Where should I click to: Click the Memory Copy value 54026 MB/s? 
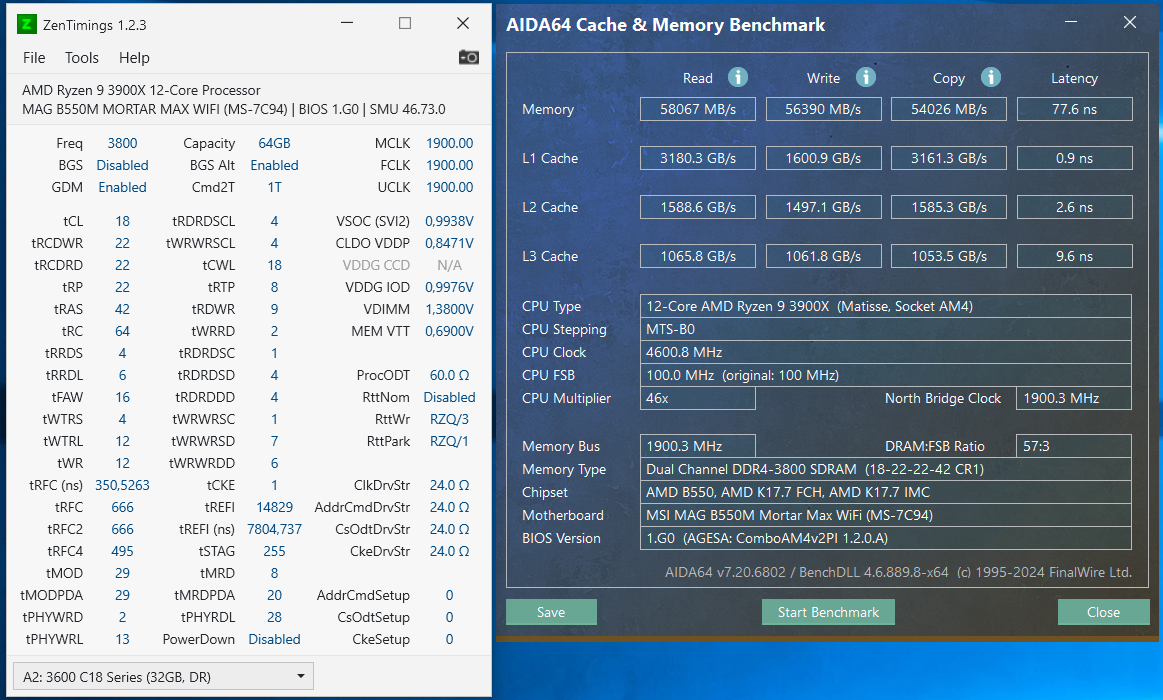949,109
